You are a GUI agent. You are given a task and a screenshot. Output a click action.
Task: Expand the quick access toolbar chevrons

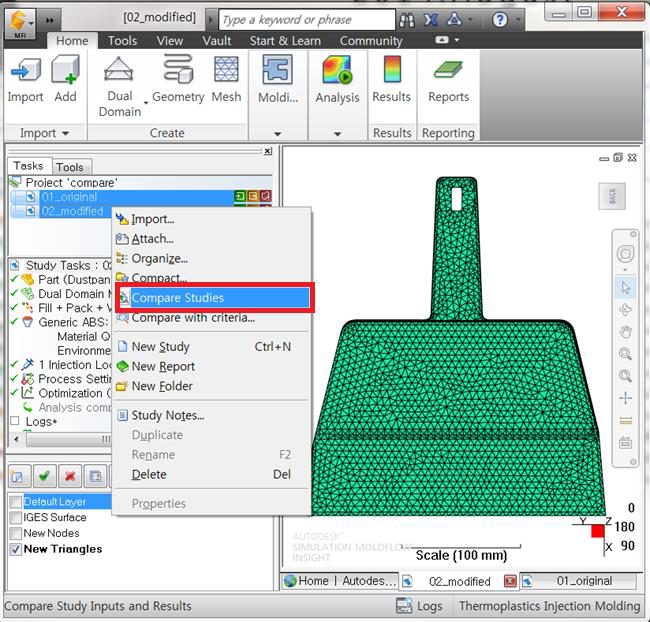[x=50, y=20]
